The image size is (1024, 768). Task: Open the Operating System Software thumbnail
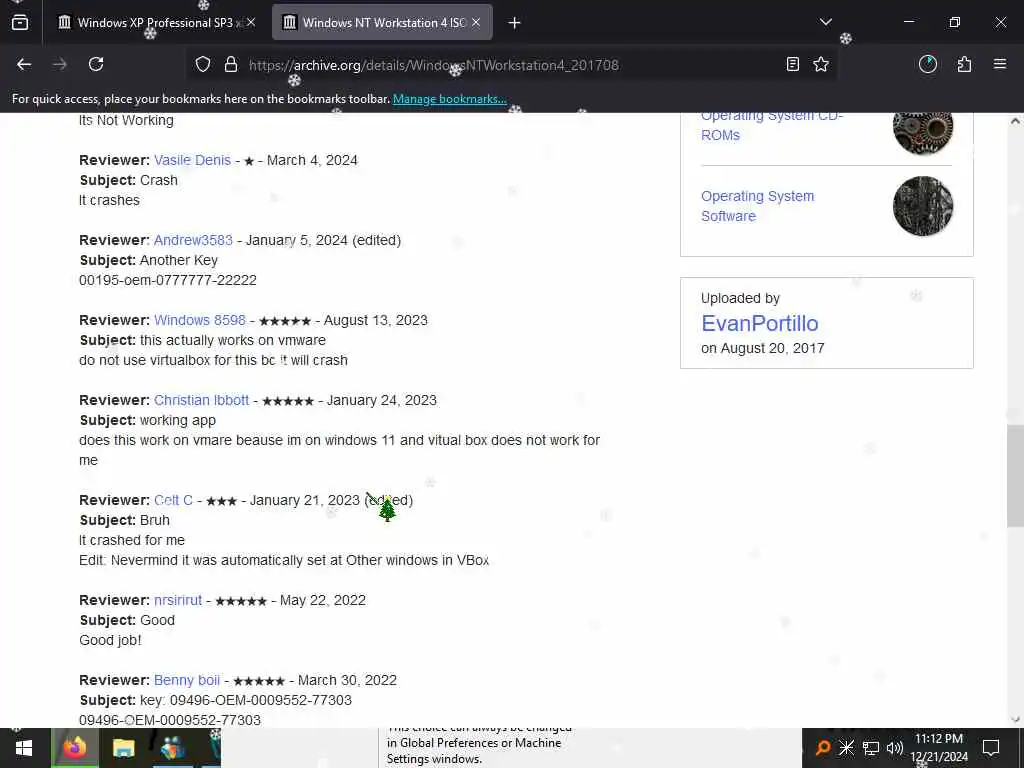click(923, 206)
